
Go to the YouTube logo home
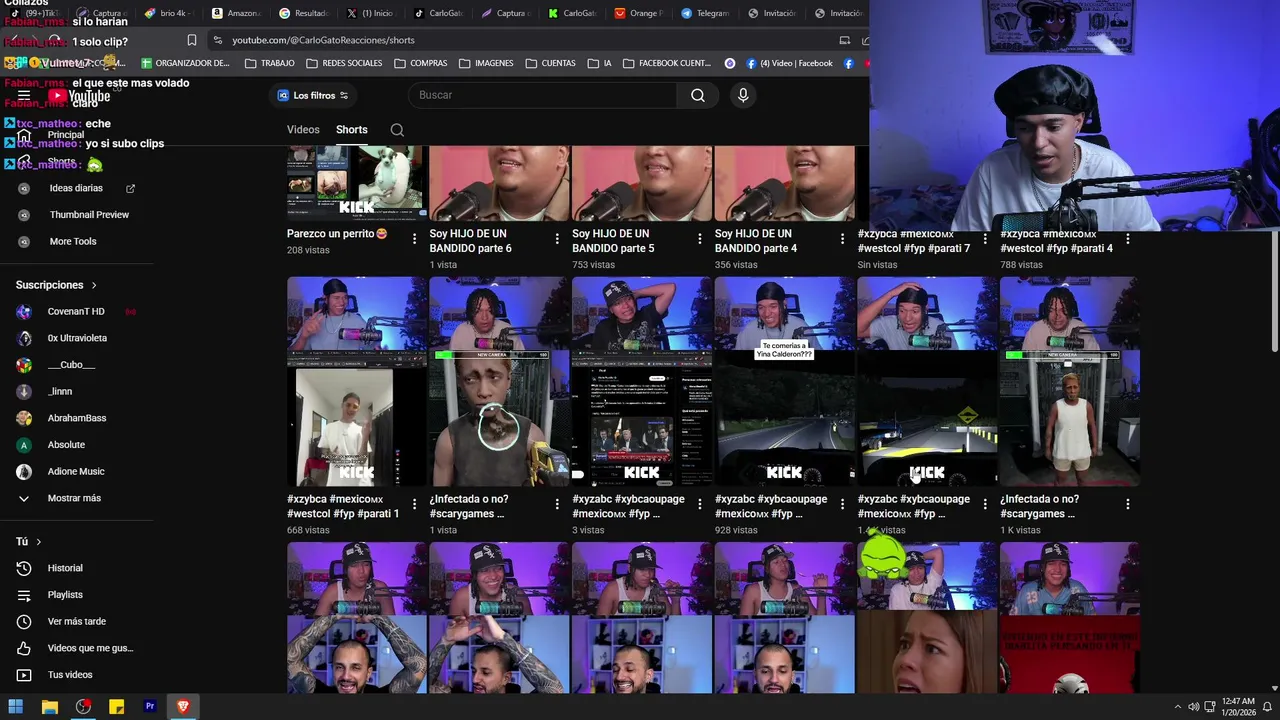coord(79,96)
